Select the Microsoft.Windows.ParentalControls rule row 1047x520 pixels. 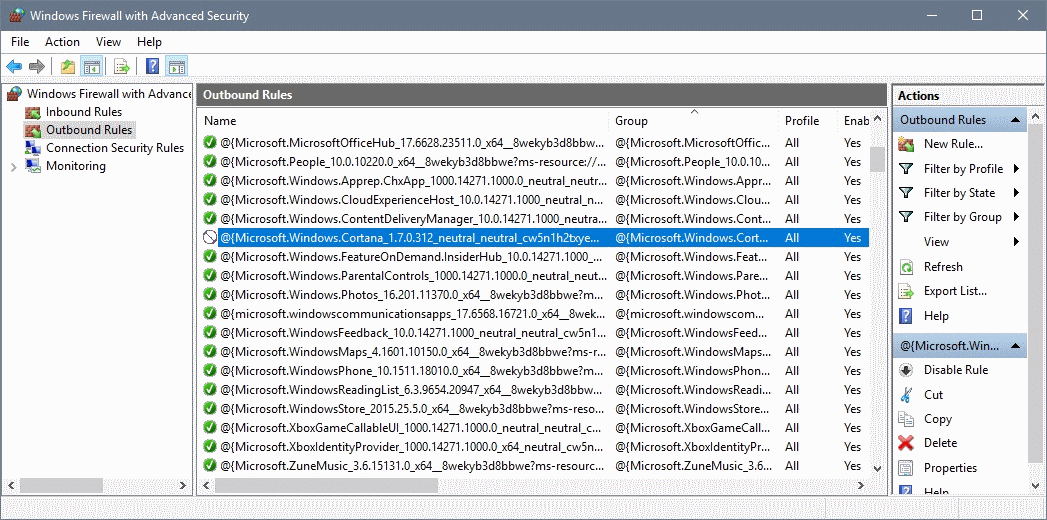[x=535, y=276]
